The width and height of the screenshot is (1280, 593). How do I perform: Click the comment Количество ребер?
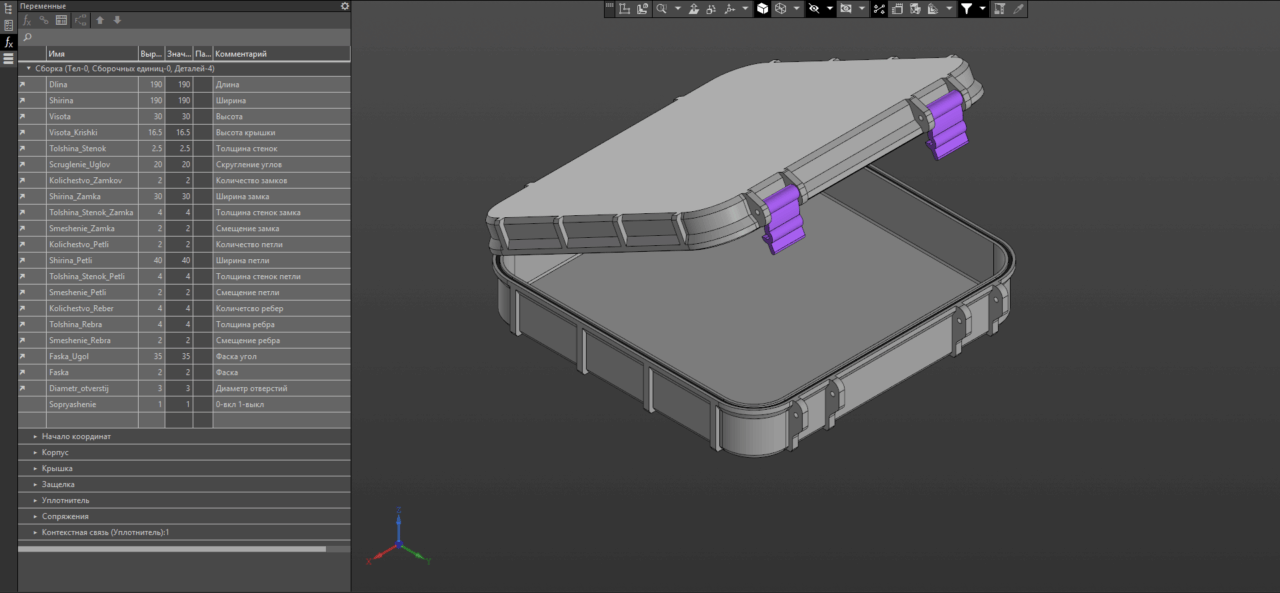[x=250, y=309]
